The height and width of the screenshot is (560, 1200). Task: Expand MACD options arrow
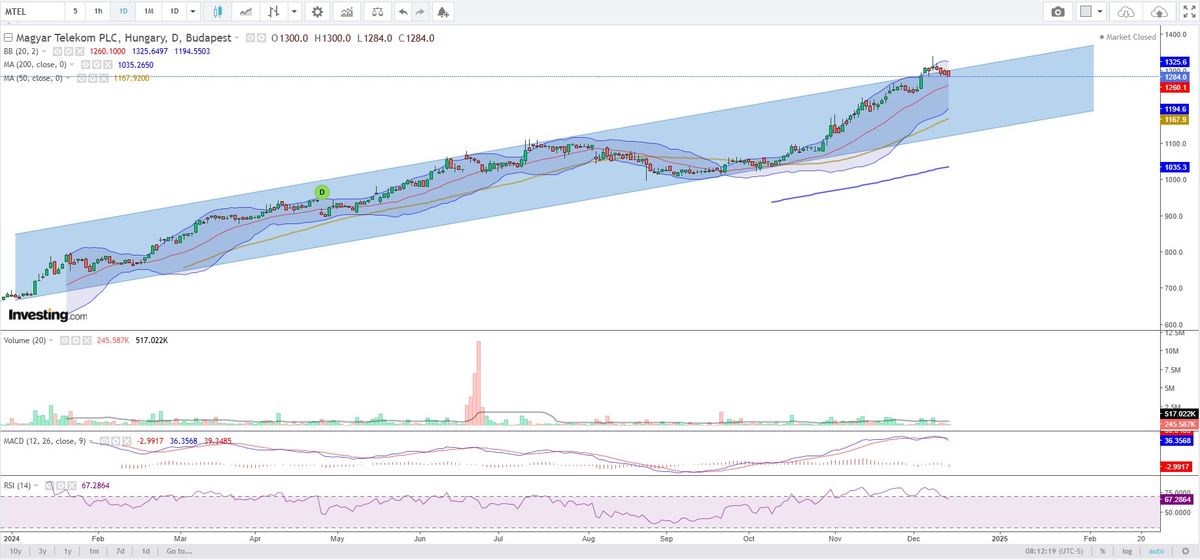pos(90,441)
